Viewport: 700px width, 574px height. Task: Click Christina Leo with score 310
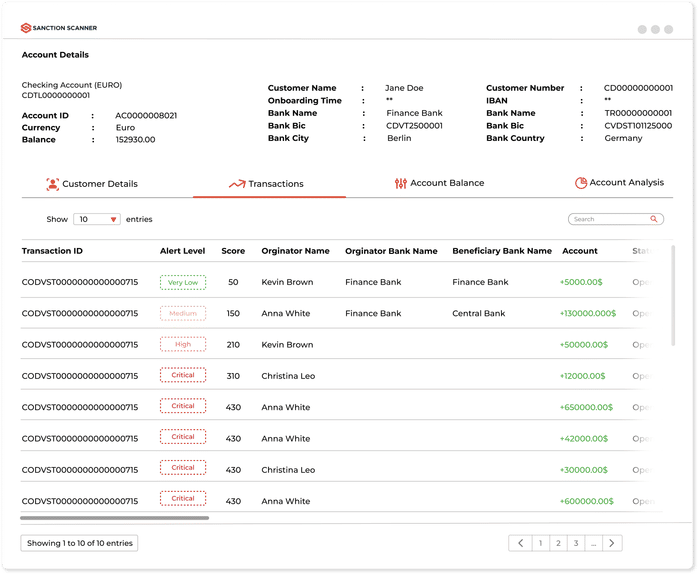point(288,376)
